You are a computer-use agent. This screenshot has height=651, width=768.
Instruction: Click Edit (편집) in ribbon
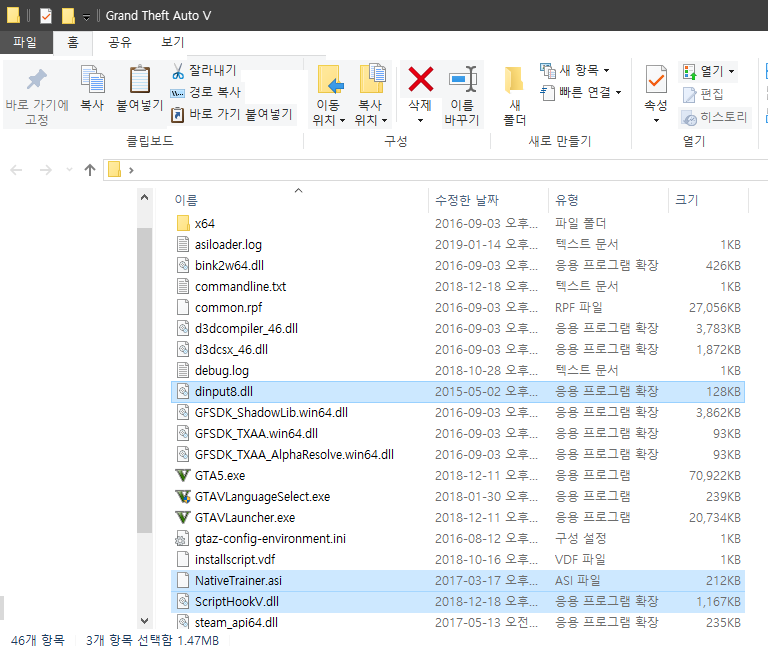pyautogui.click(x=703, y=95)
